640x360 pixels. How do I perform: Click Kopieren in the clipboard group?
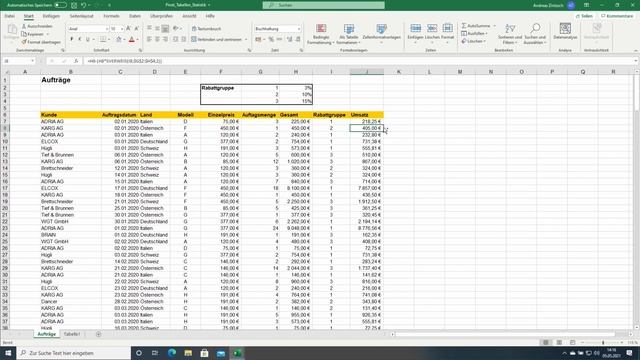tap(33, 34)
